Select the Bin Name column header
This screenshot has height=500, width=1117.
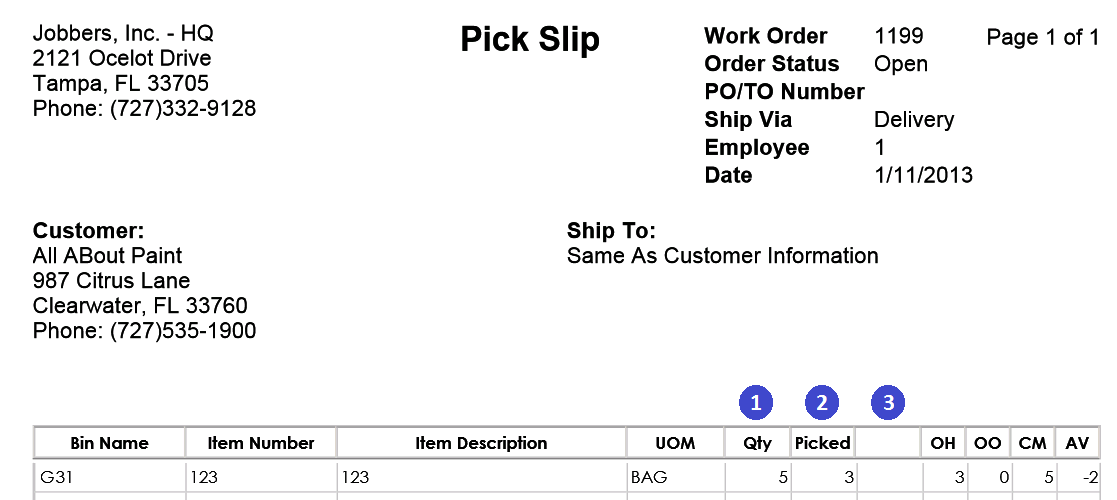click(x=109, y=443)
